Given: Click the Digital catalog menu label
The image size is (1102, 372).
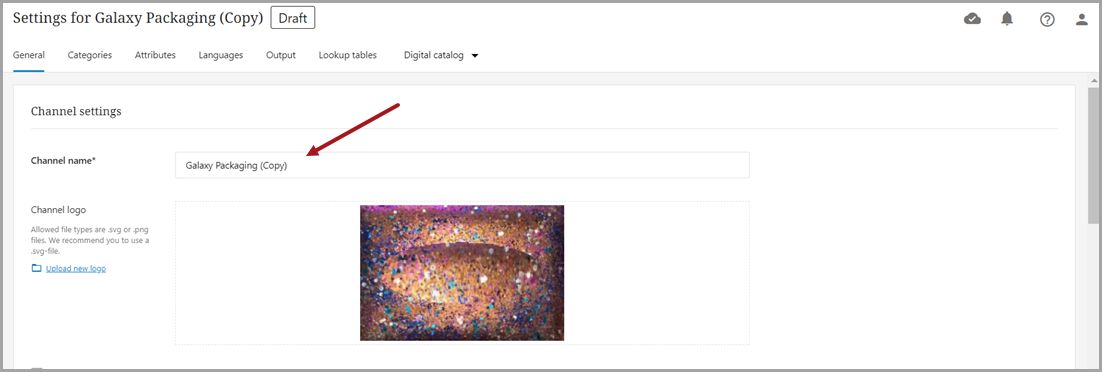Looking at the screenshot, I should pyautogui.click(x=434, y=55).
